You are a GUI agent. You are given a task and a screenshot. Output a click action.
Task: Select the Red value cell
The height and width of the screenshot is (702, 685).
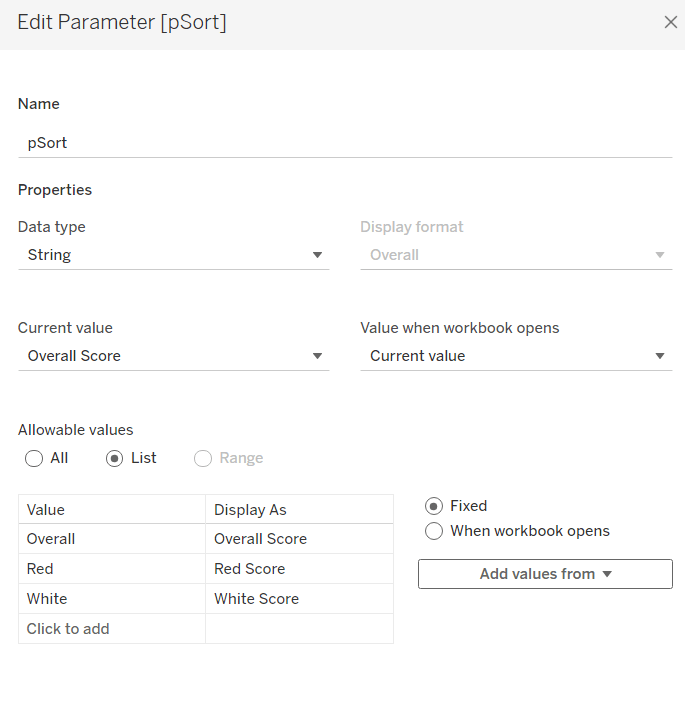click(x=111, y=569)
